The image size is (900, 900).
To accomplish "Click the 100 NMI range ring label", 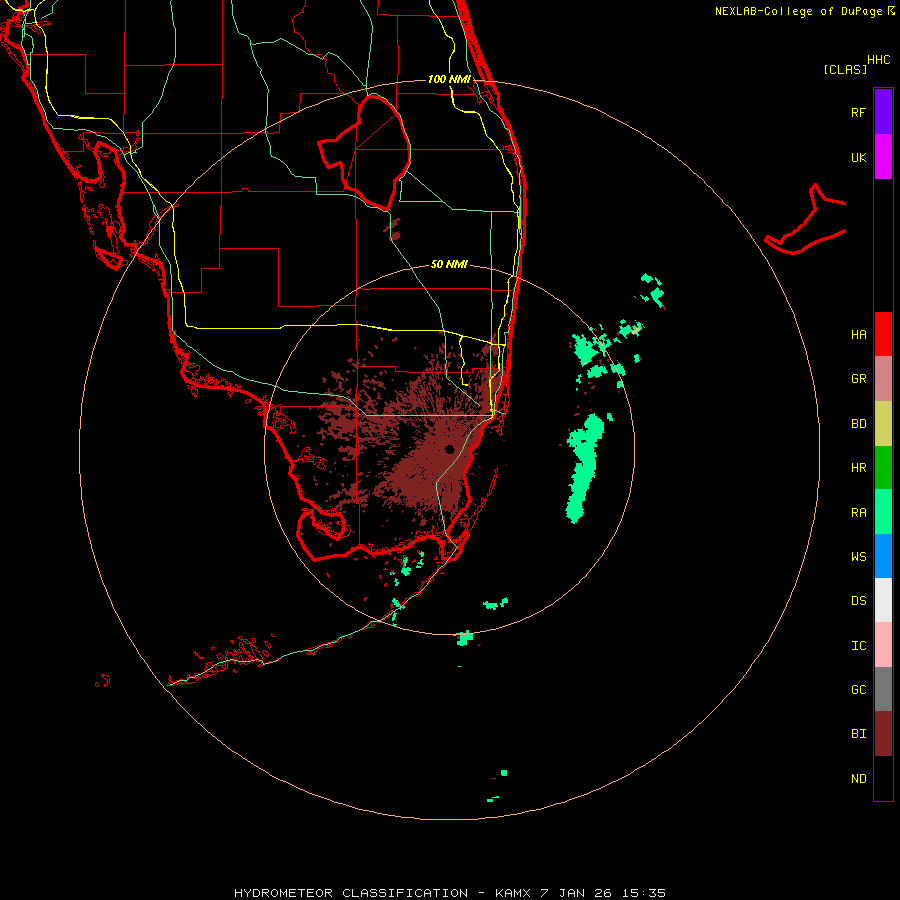I will [x=449, y=79].
